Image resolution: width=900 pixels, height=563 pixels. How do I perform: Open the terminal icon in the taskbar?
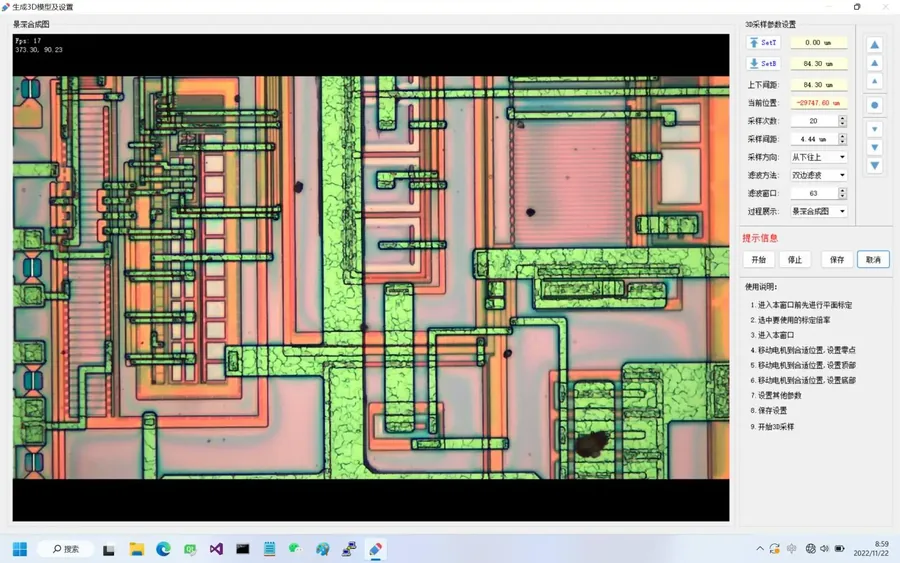point(243,549)
